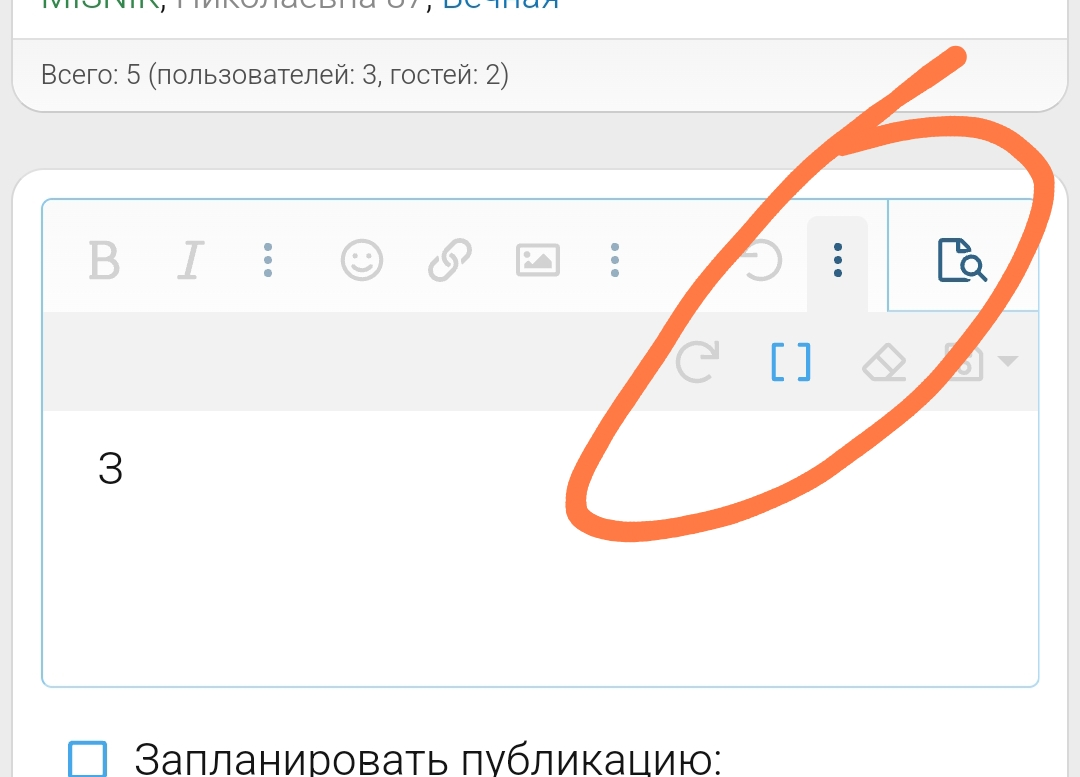Insert a link with chain icon

tap(450, 260)
